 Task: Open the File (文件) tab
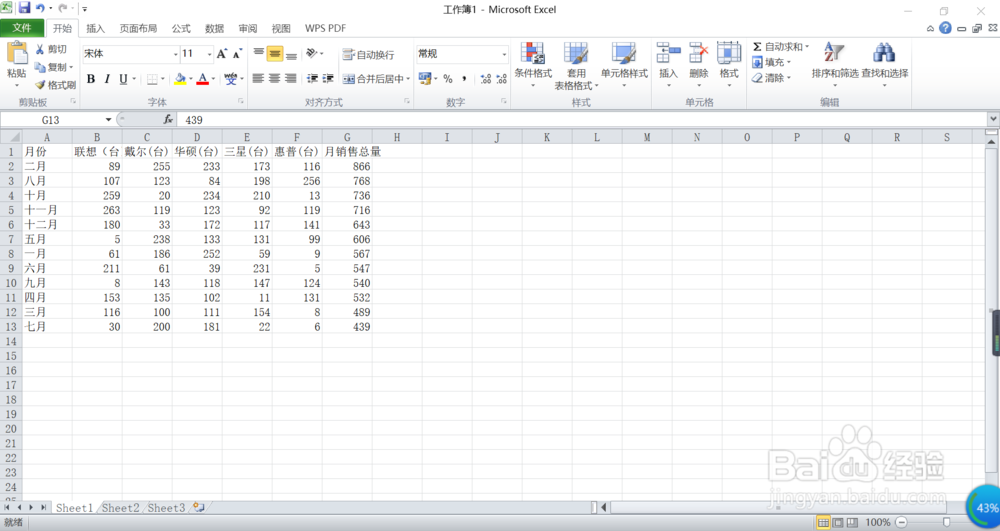click(x=22, y=28)
